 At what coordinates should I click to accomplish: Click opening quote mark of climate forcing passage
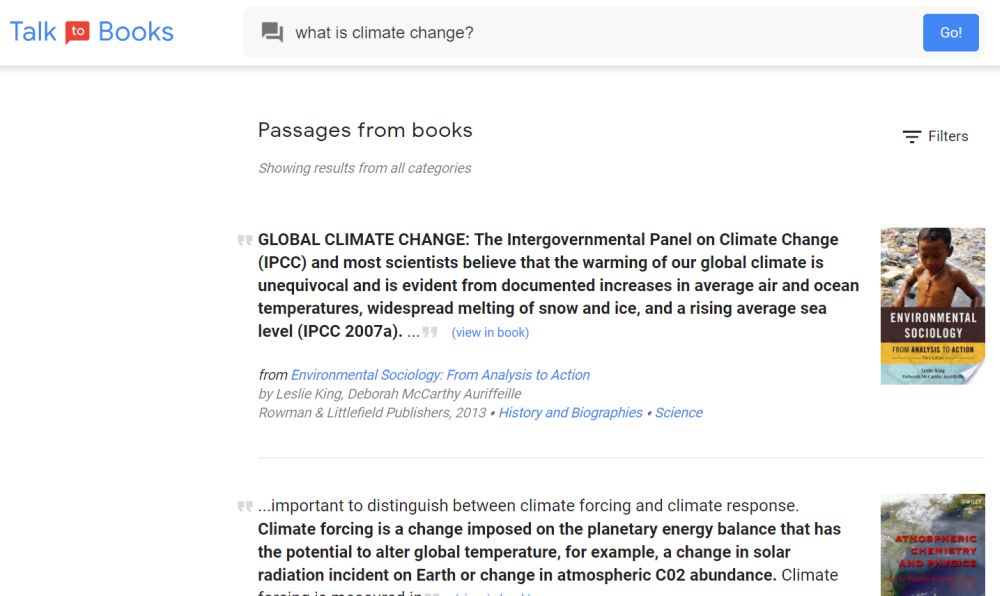[x=245, y=506]
